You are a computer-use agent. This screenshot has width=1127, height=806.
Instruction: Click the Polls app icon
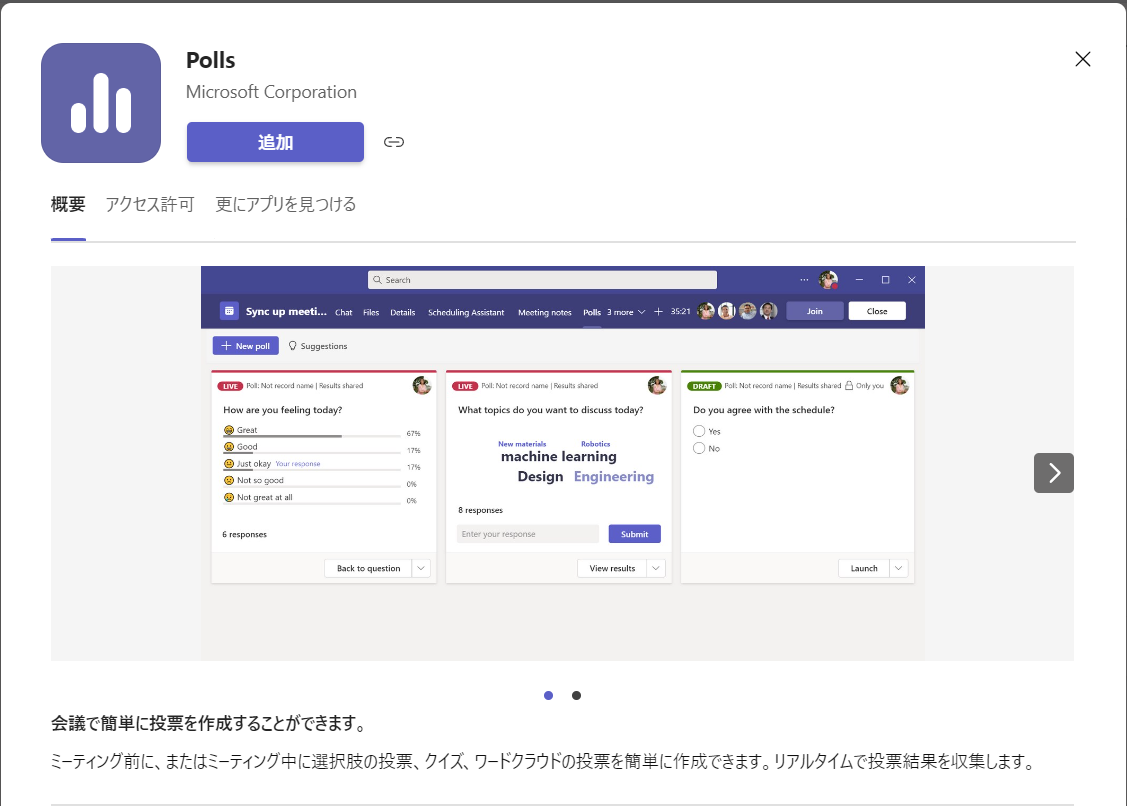[101, 103]
